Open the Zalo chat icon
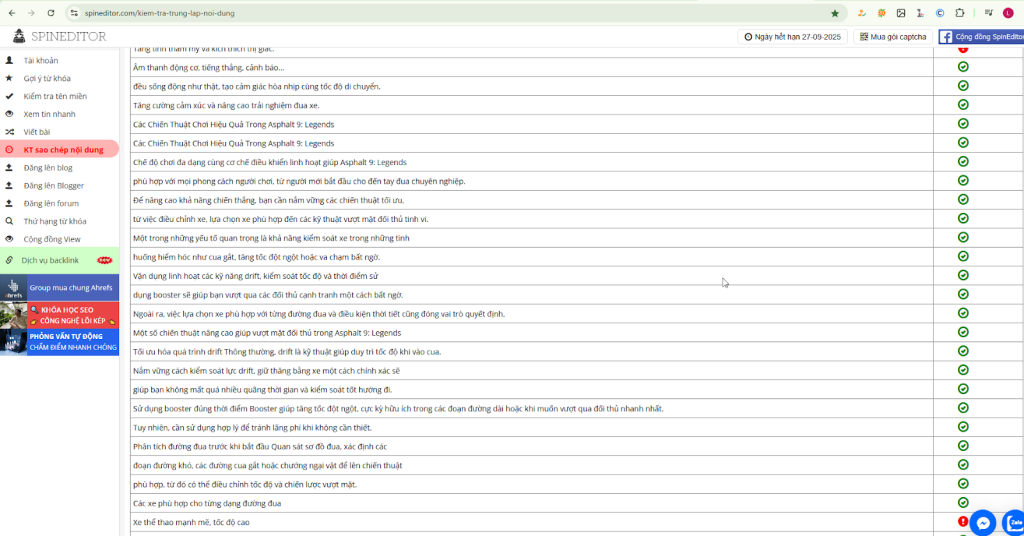The height and width of the screenshot is (536, 1024). point(1014,523)
